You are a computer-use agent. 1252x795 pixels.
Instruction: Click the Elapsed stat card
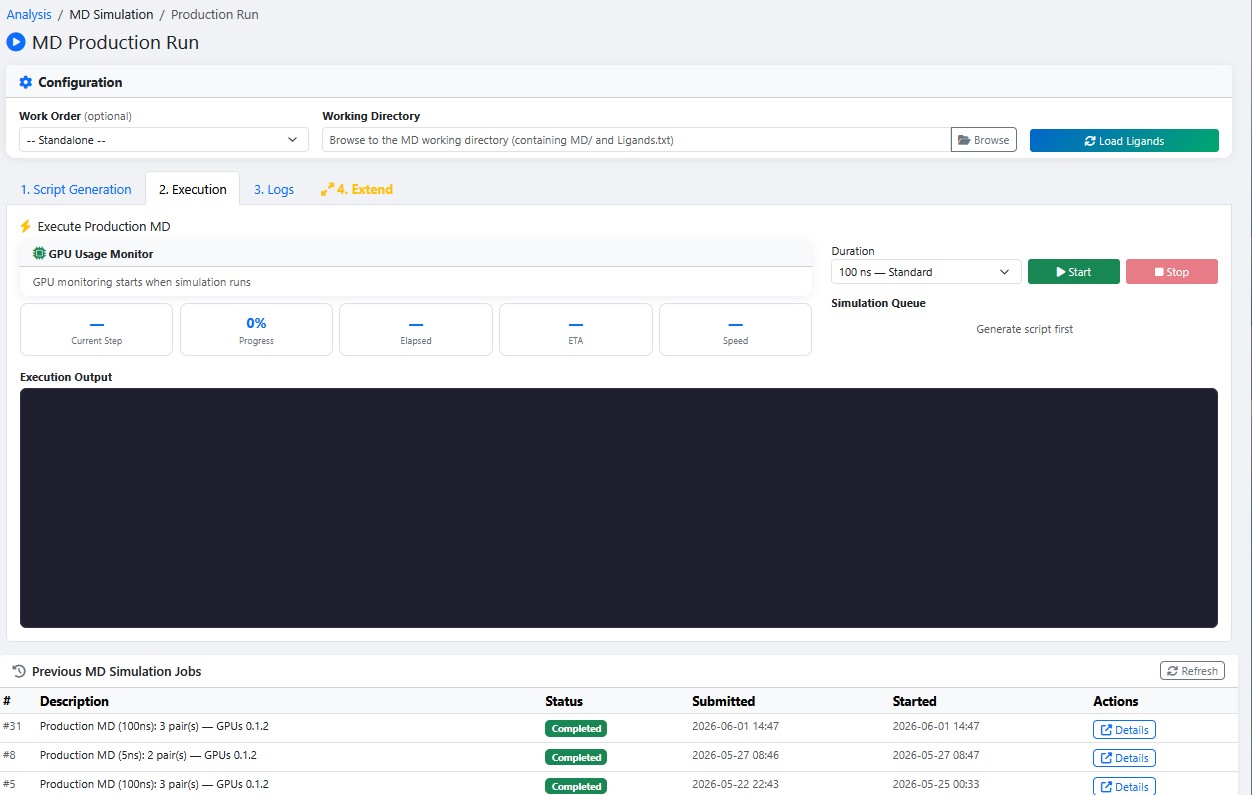coord(416,330)
